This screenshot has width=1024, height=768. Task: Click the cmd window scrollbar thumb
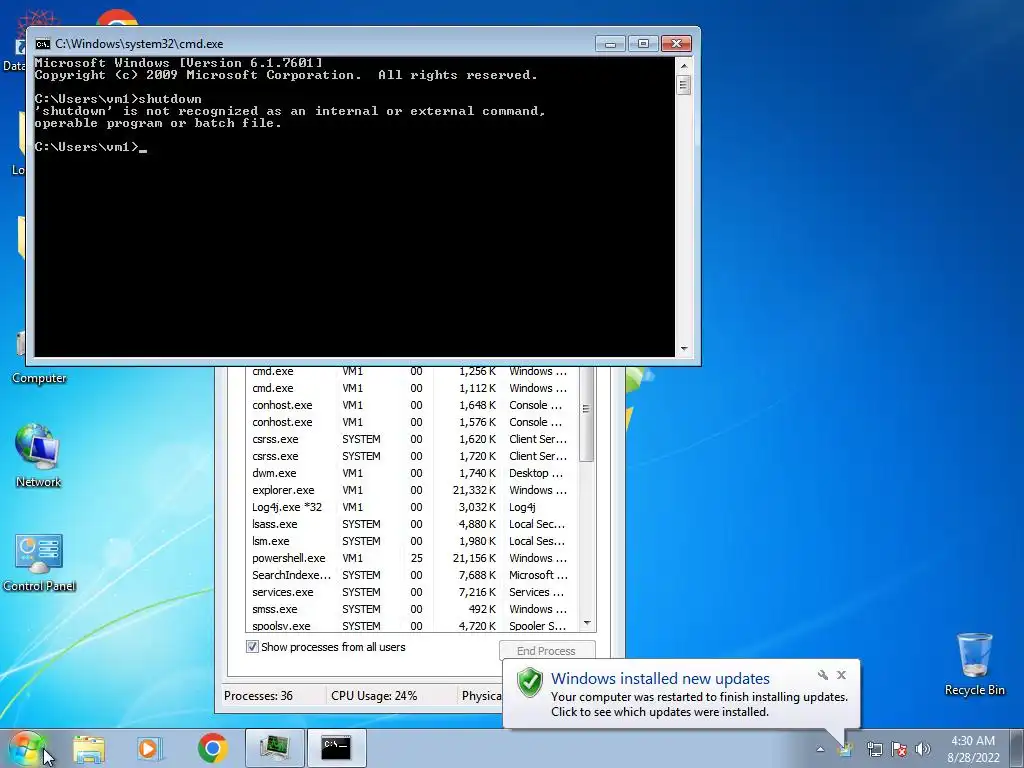click(684, 85)
